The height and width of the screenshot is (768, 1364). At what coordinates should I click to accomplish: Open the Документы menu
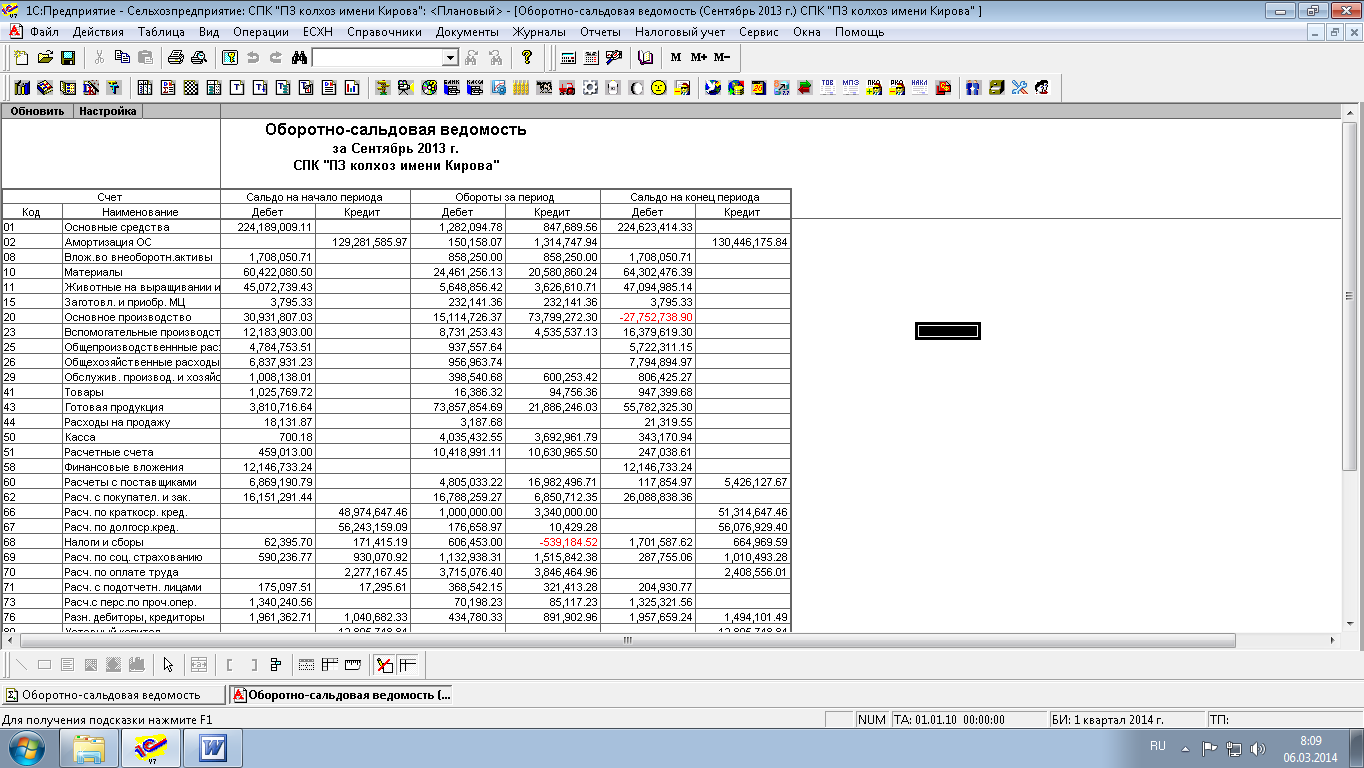click(x=467, y=32)
